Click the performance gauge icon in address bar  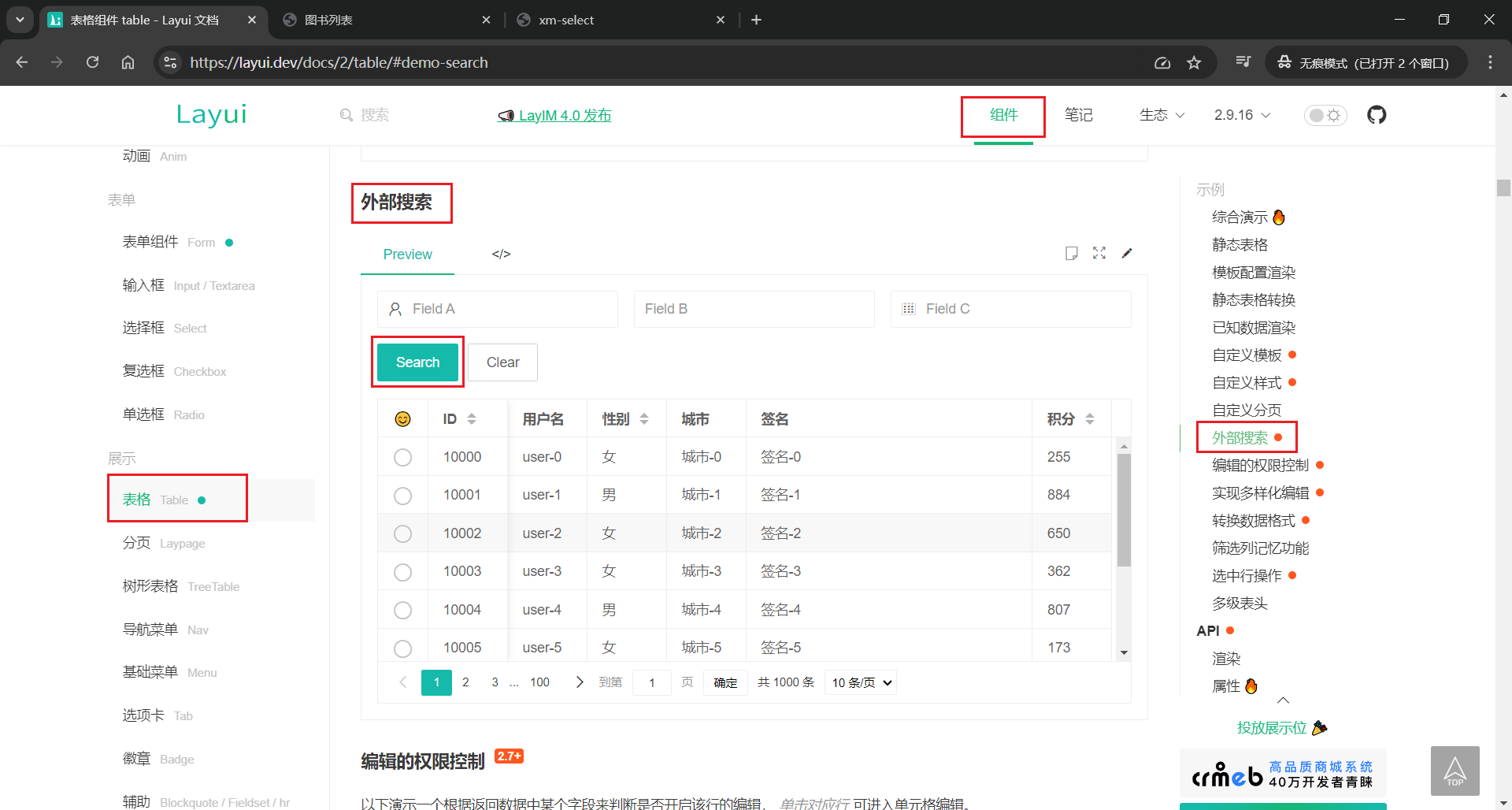tap(1162, 63)
